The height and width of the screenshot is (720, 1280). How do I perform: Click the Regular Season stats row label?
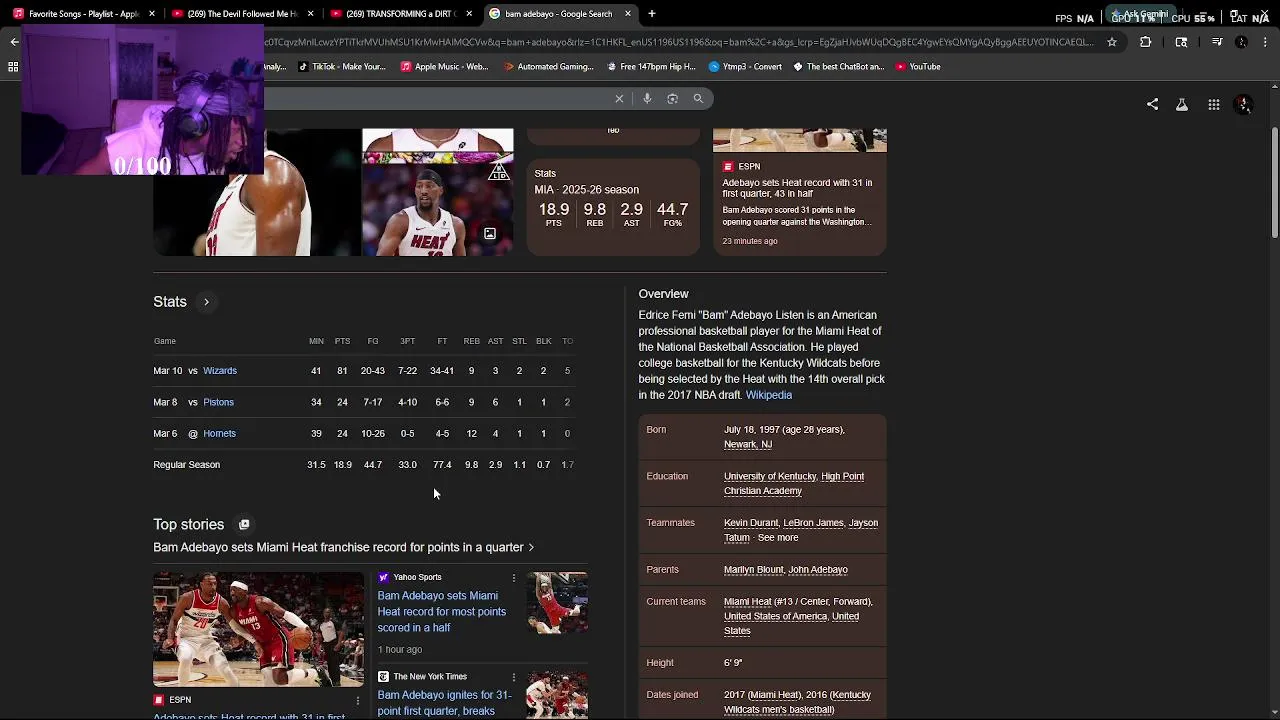coord(186,465)
